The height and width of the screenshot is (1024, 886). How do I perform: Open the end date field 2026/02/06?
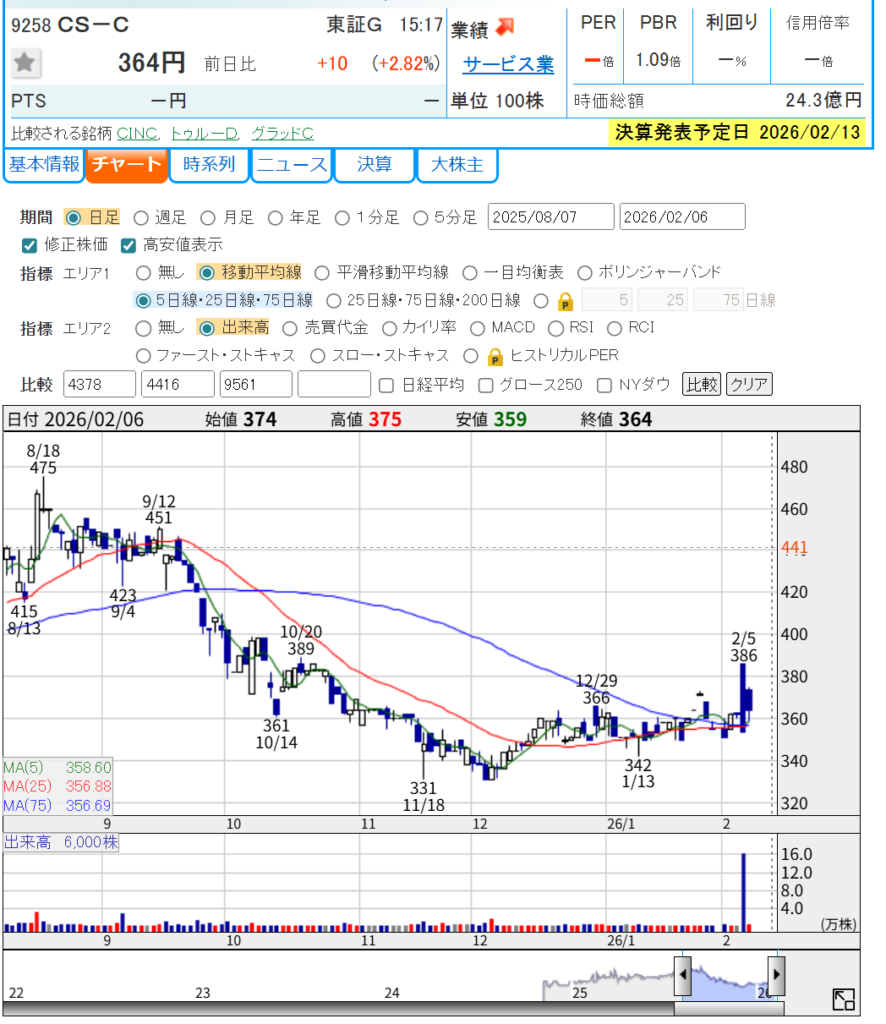(682, 217)
